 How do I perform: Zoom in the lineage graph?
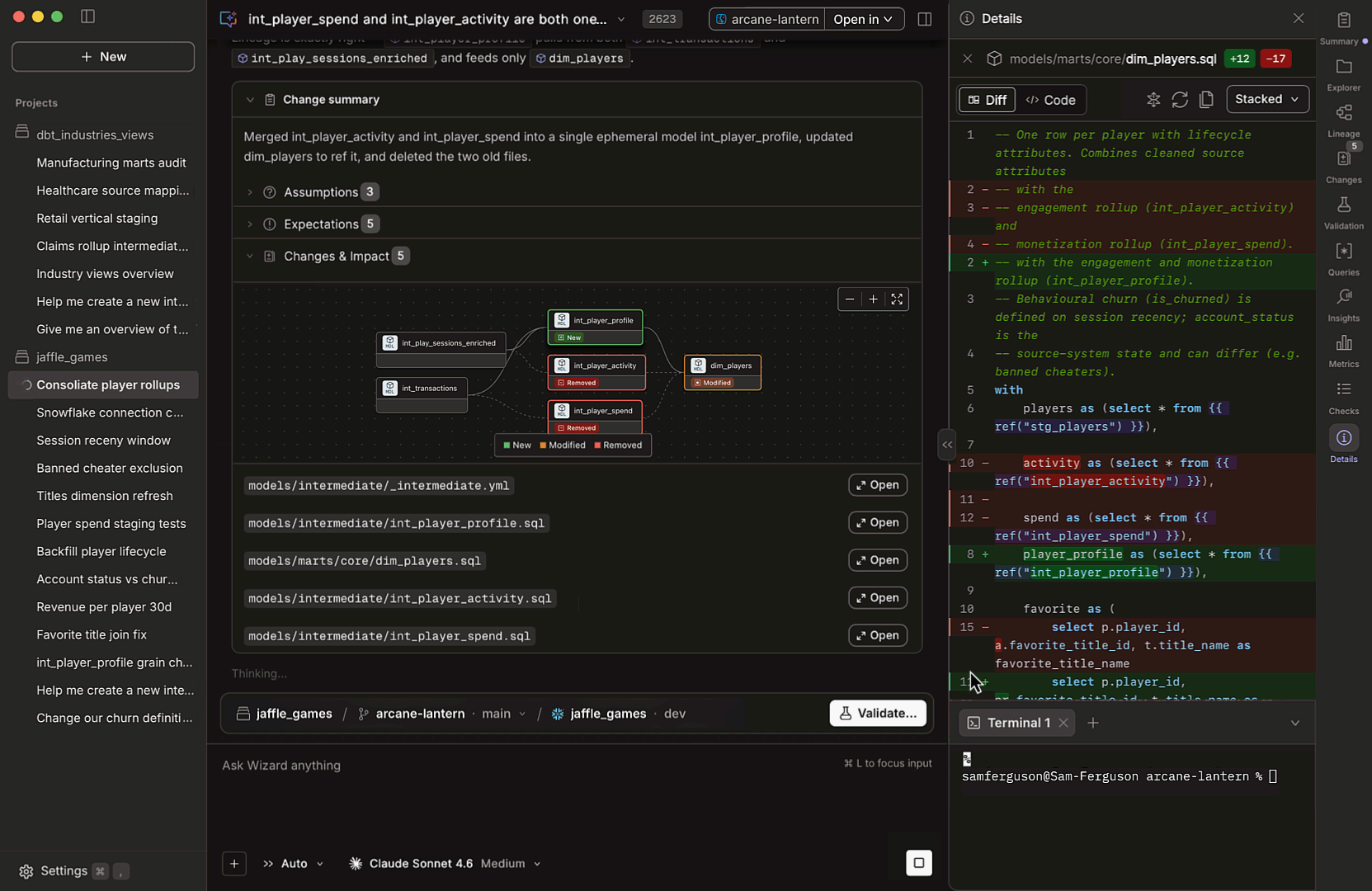pyautogui.click(x=873, y=299)
